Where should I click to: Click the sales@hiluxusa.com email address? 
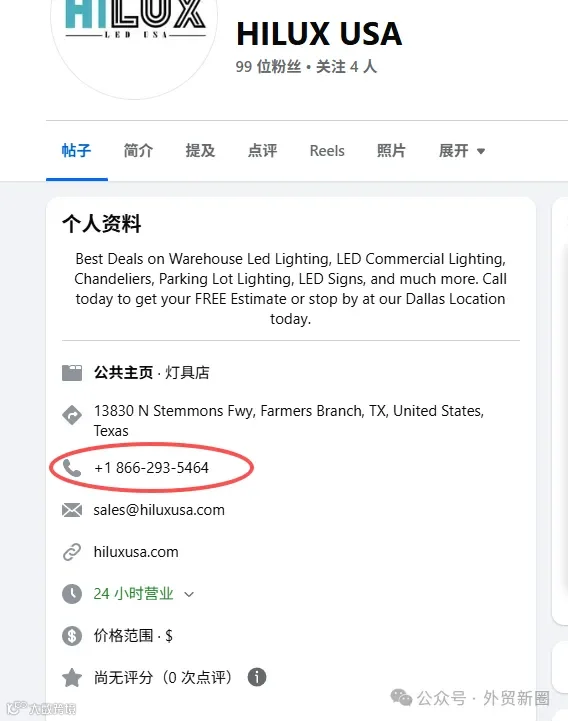[159, 510]
